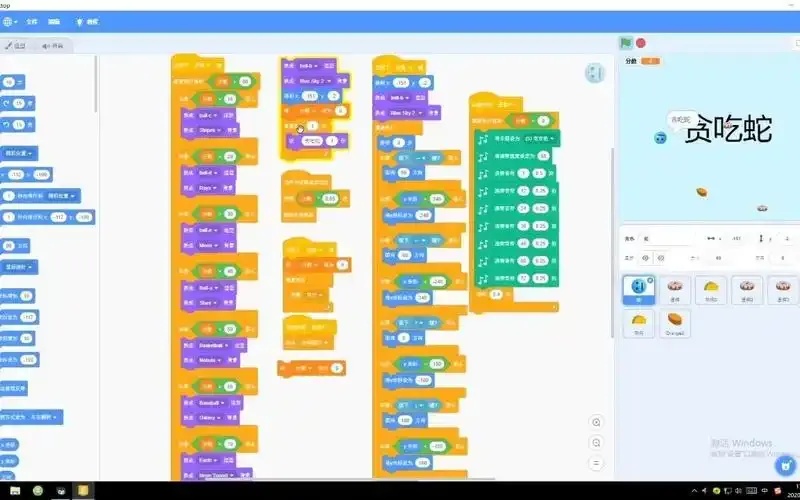Set the sprite to visible with the open eye
This screenshot has height=500, width=800.
click(645, 258)
